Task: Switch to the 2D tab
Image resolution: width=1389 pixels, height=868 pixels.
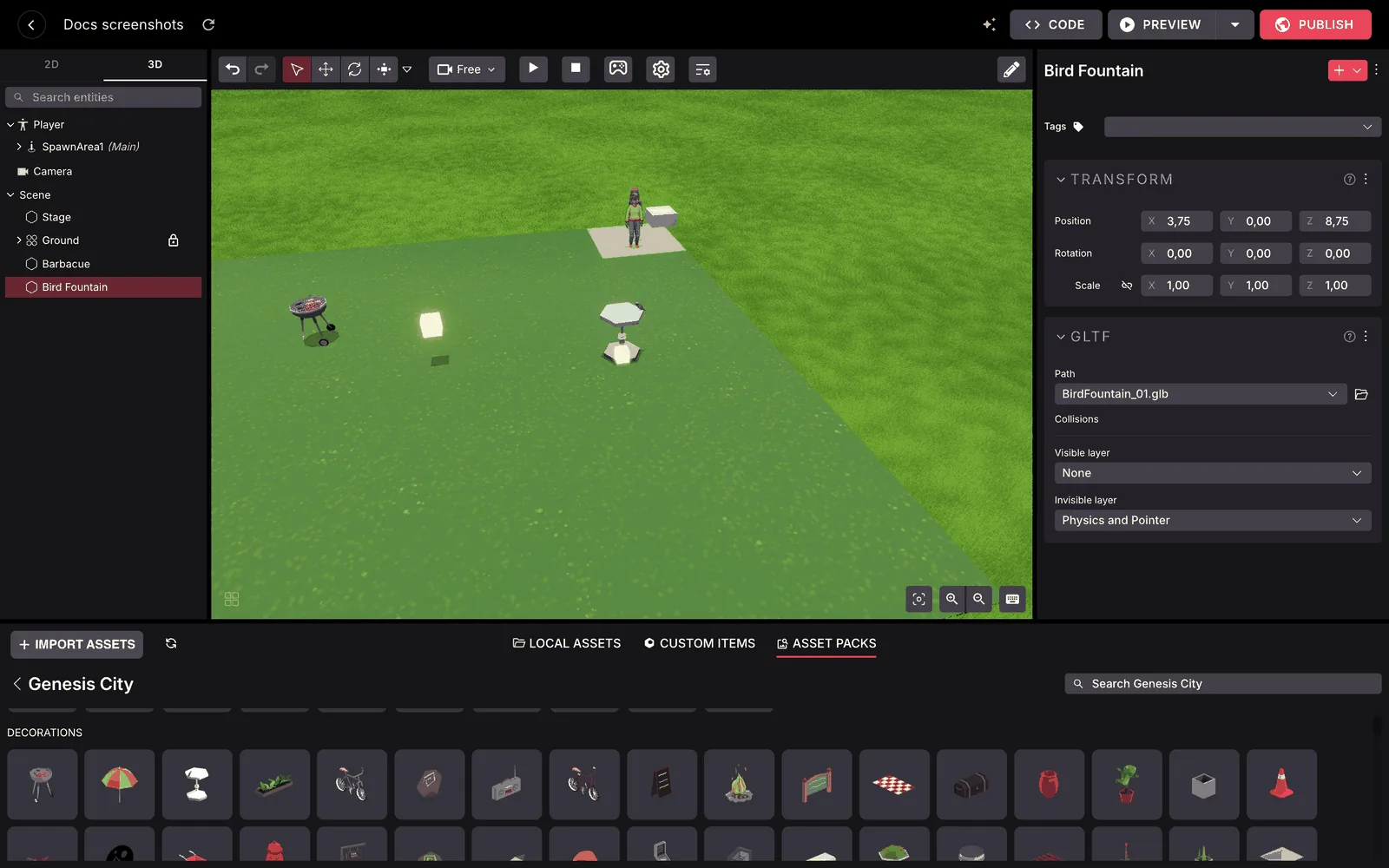Action: coord(51,64)
